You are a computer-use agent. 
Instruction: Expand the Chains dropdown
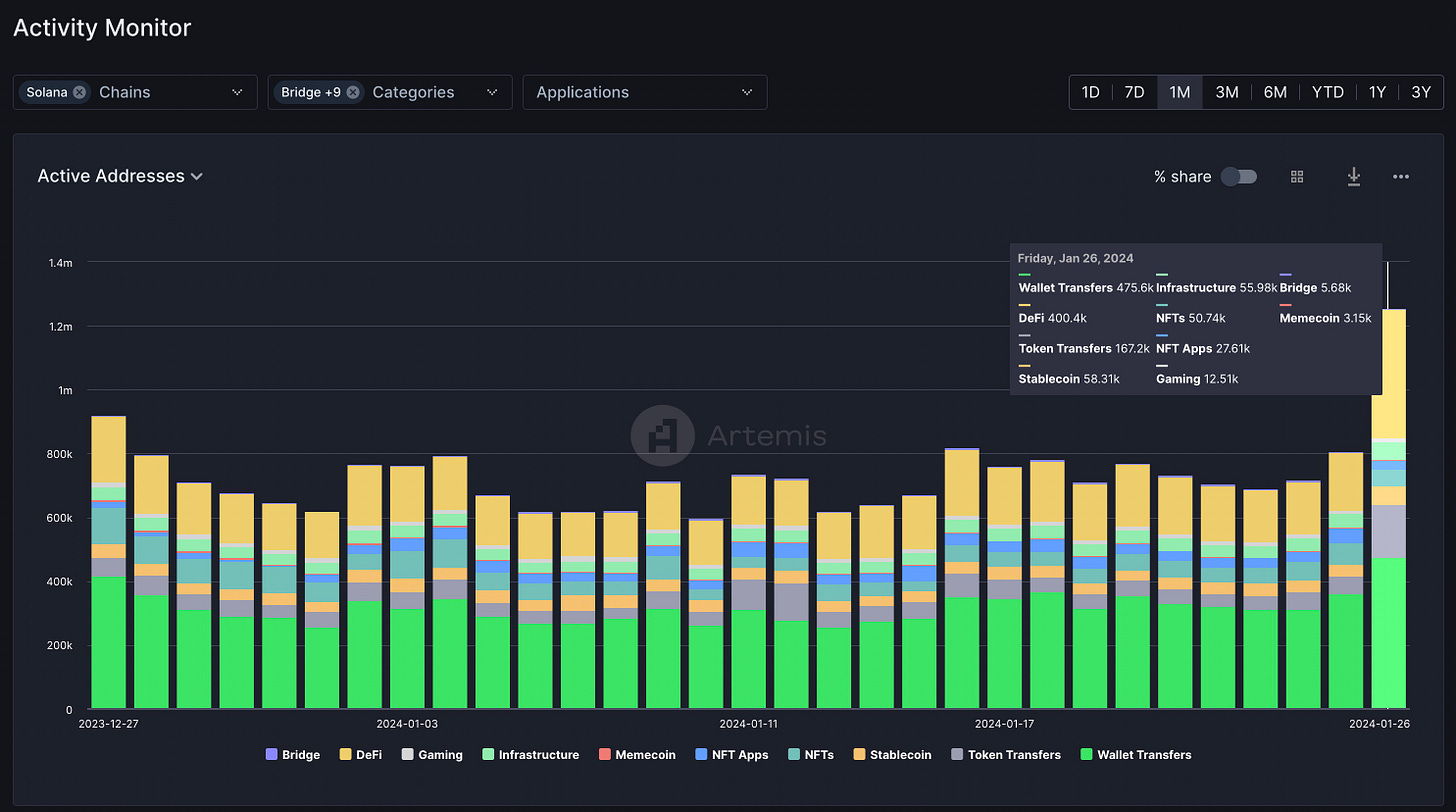click(237, 92)
